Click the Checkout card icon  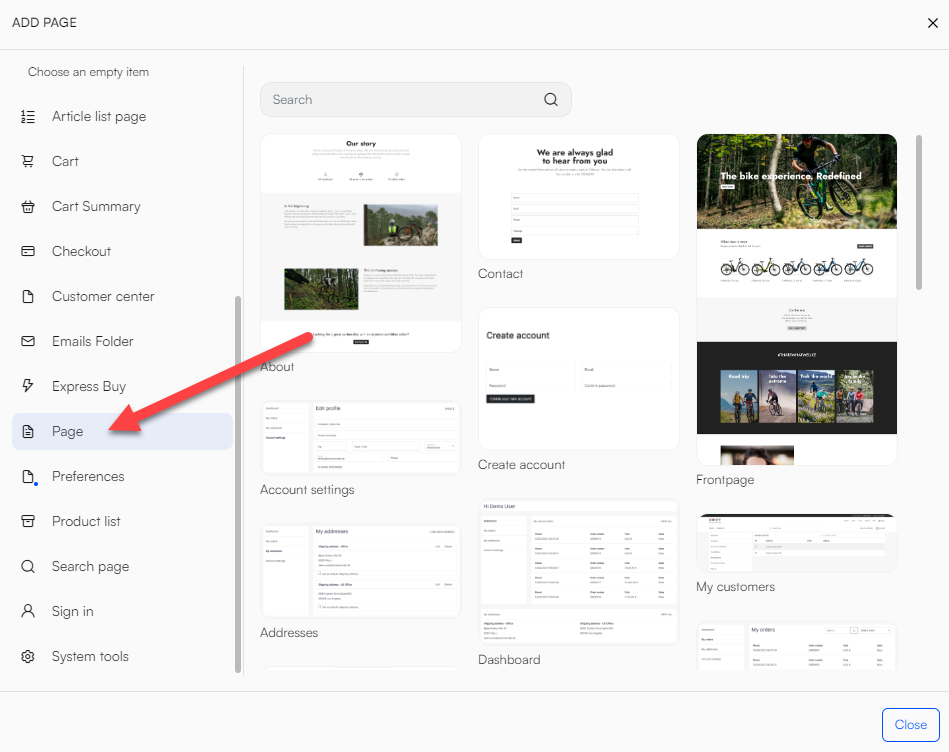pos(28,252)
